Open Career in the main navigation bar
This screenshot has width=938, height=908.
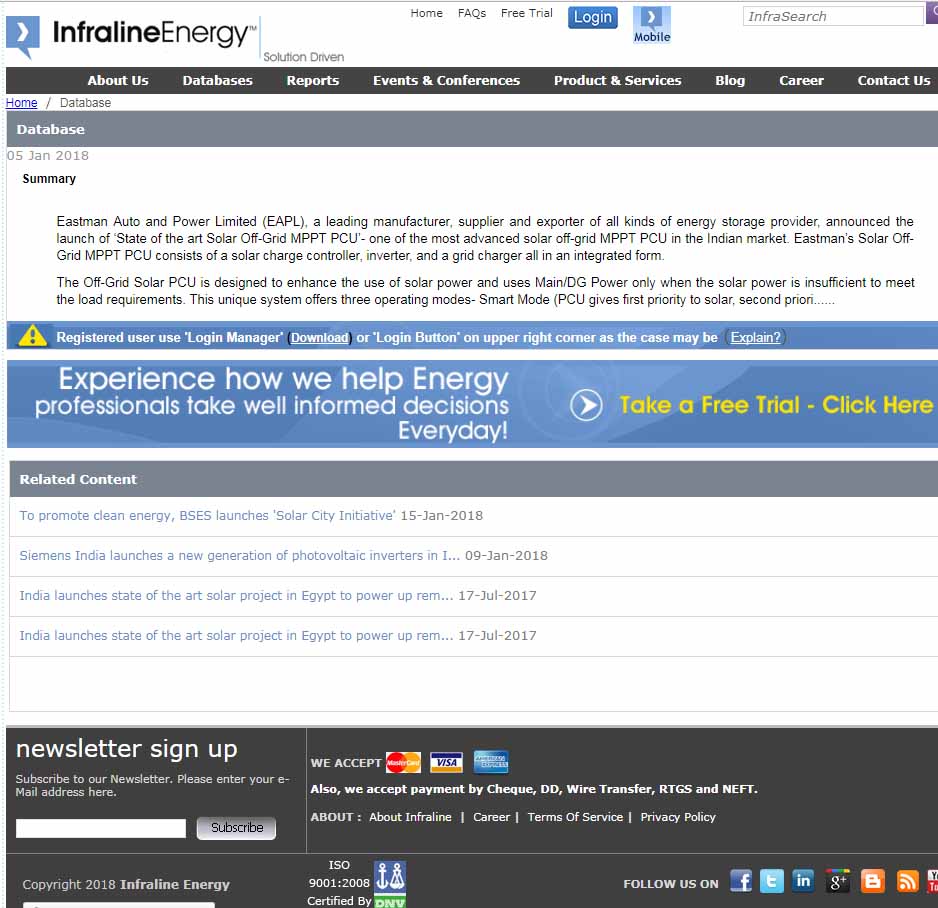802,80
